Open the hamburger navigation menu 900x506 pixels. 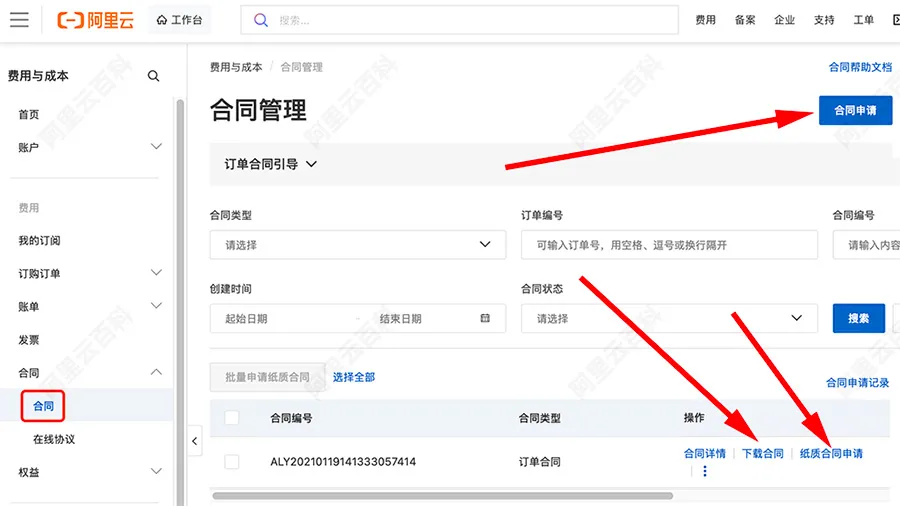tap(19, 20)
